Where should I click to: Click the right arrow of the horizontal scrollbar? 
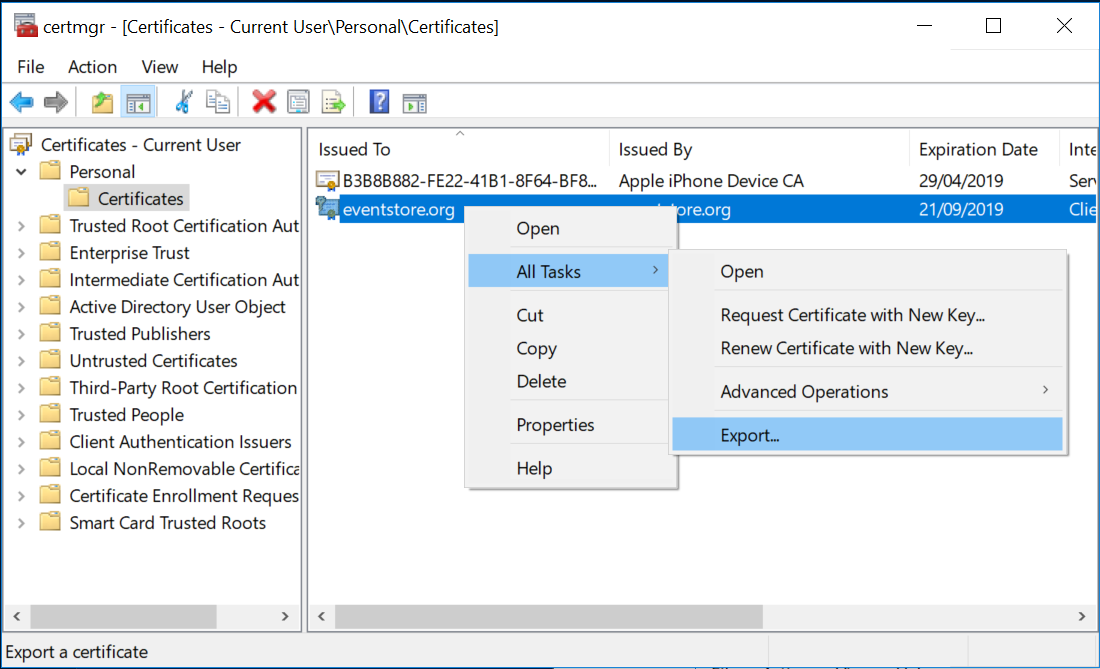click(x=1081, y=616)
